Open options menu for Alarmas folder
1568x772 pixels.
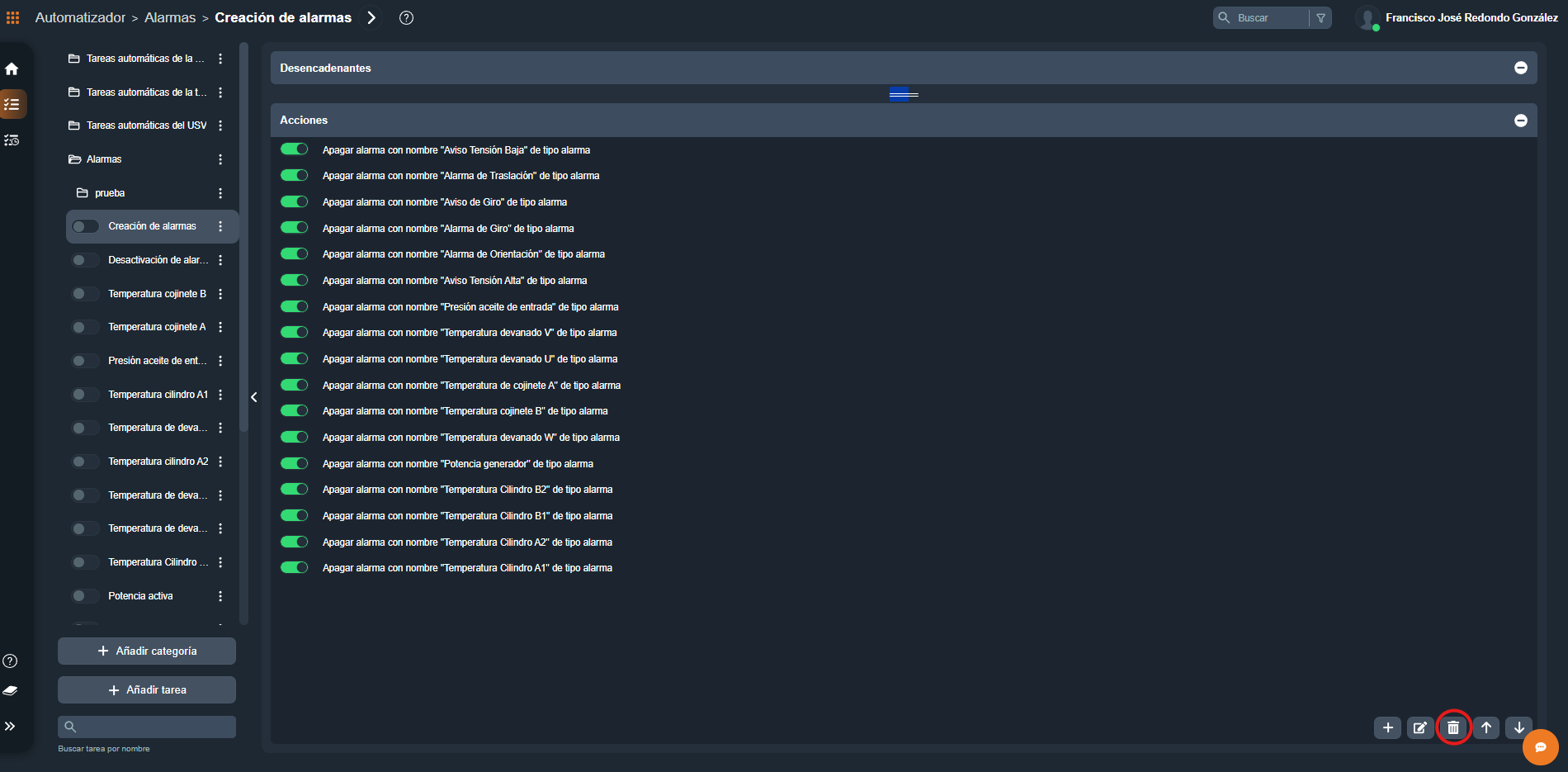coord(220,159)
